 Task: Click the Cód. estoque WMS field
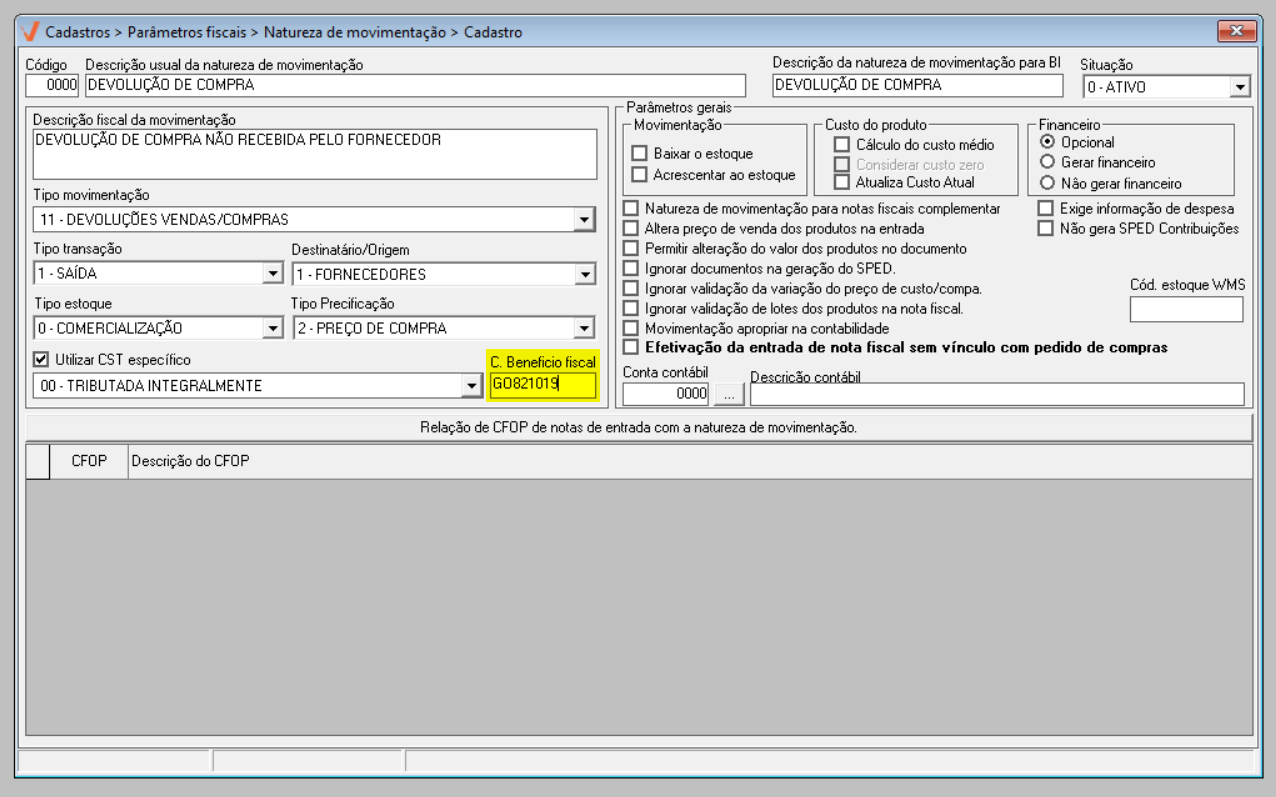point(1186,310)
